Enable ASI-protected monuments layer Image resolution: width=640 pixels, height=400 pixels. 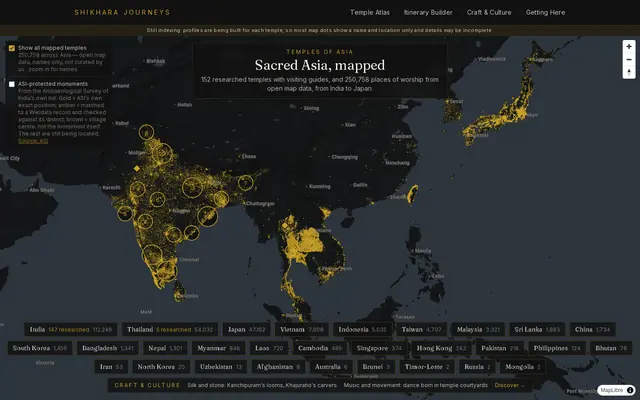[12, 84]
